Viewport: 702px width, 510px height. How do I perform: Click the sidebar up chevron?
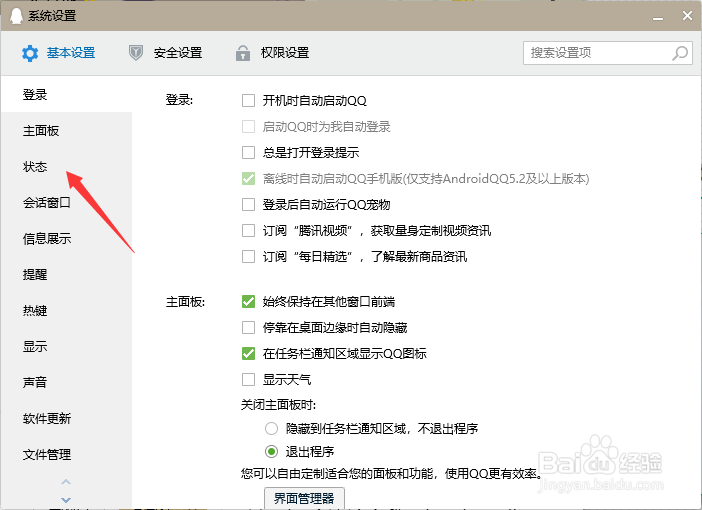(66, 482)
